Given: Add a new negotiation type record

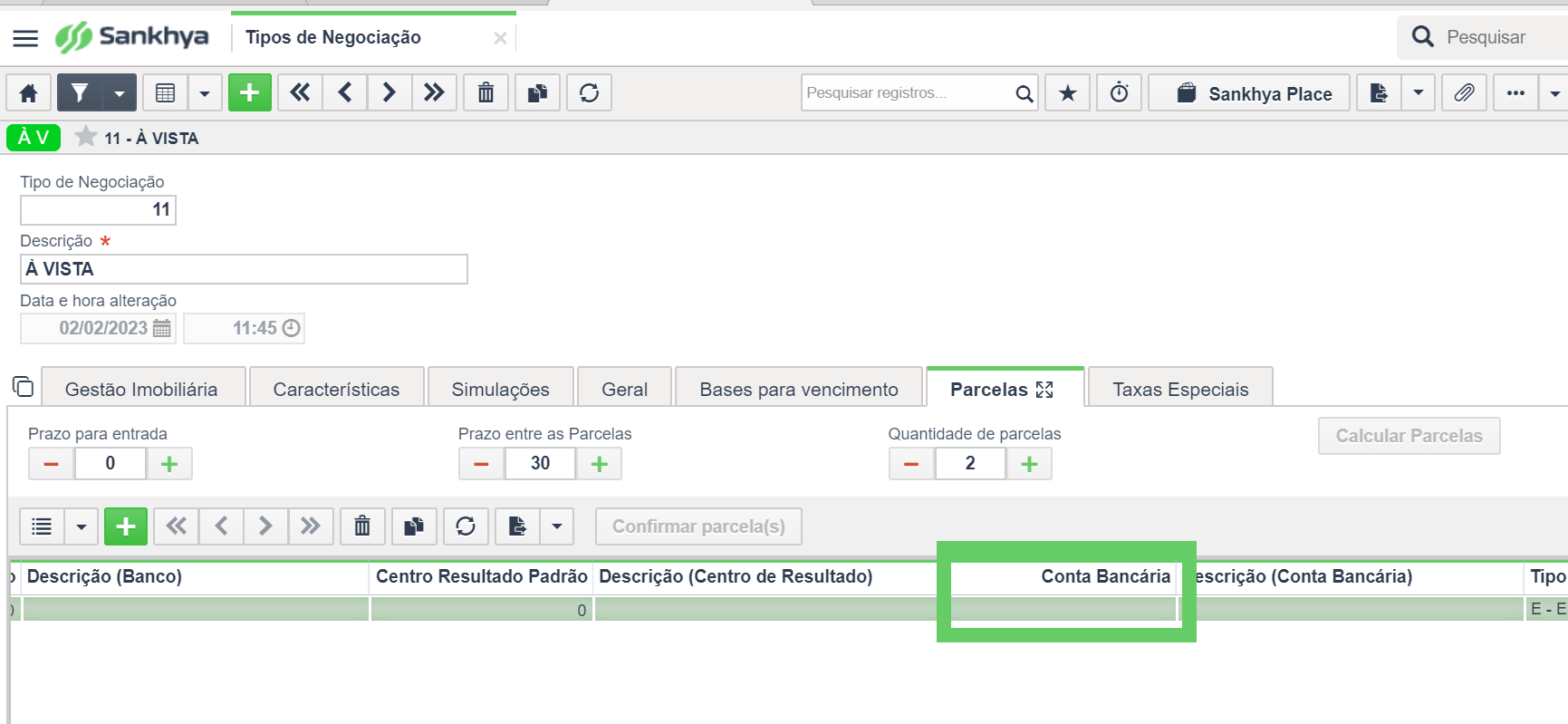Looking at the screenshot, I should point(250,92).
